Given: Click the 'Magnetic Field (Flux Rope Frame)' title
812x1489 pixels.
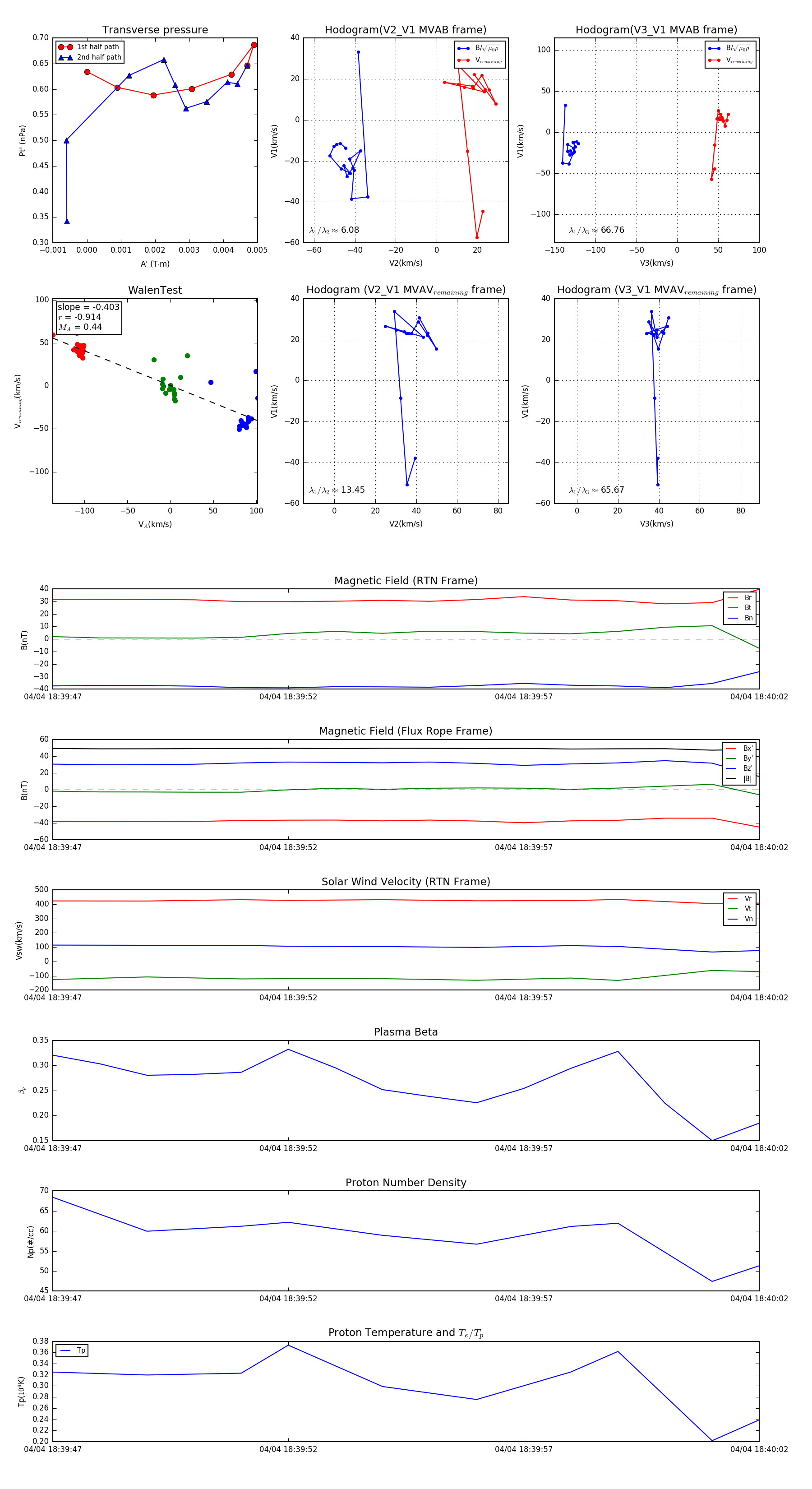Looking at the screenshot, I should click(406, 731).
